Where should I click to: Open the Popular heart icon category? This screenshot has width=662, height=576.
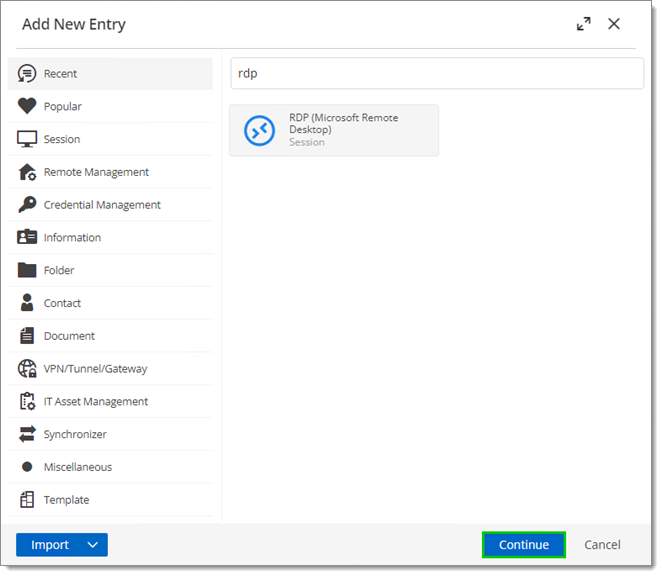click(27, 106)
